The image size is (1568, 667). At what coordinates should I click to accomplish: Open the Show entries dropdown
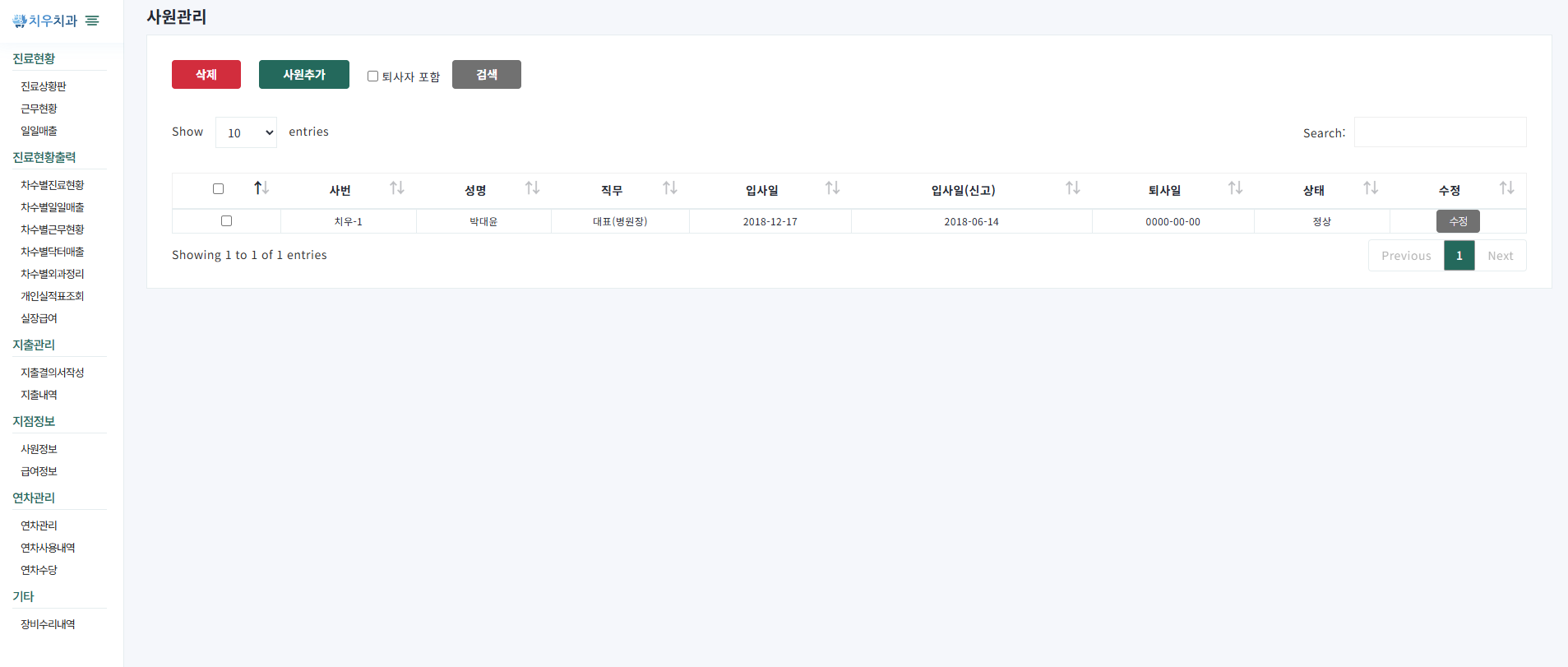point(246,132)
